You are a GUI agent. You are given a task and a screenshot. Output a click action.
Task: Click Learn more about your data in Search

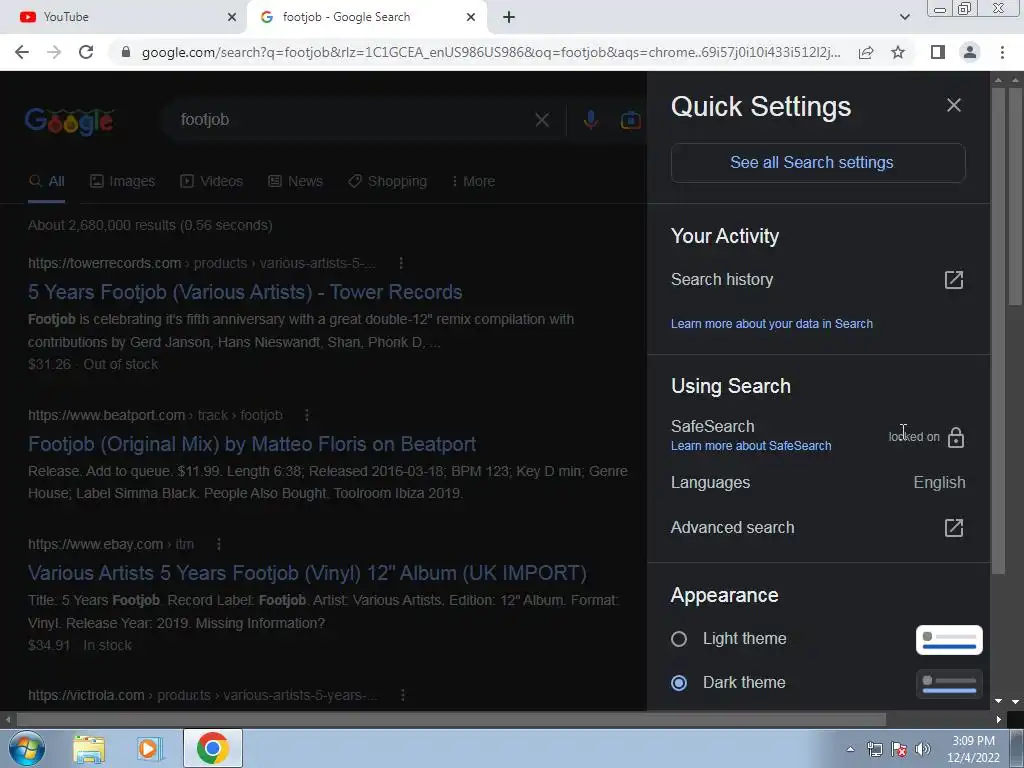pos(771,324)
